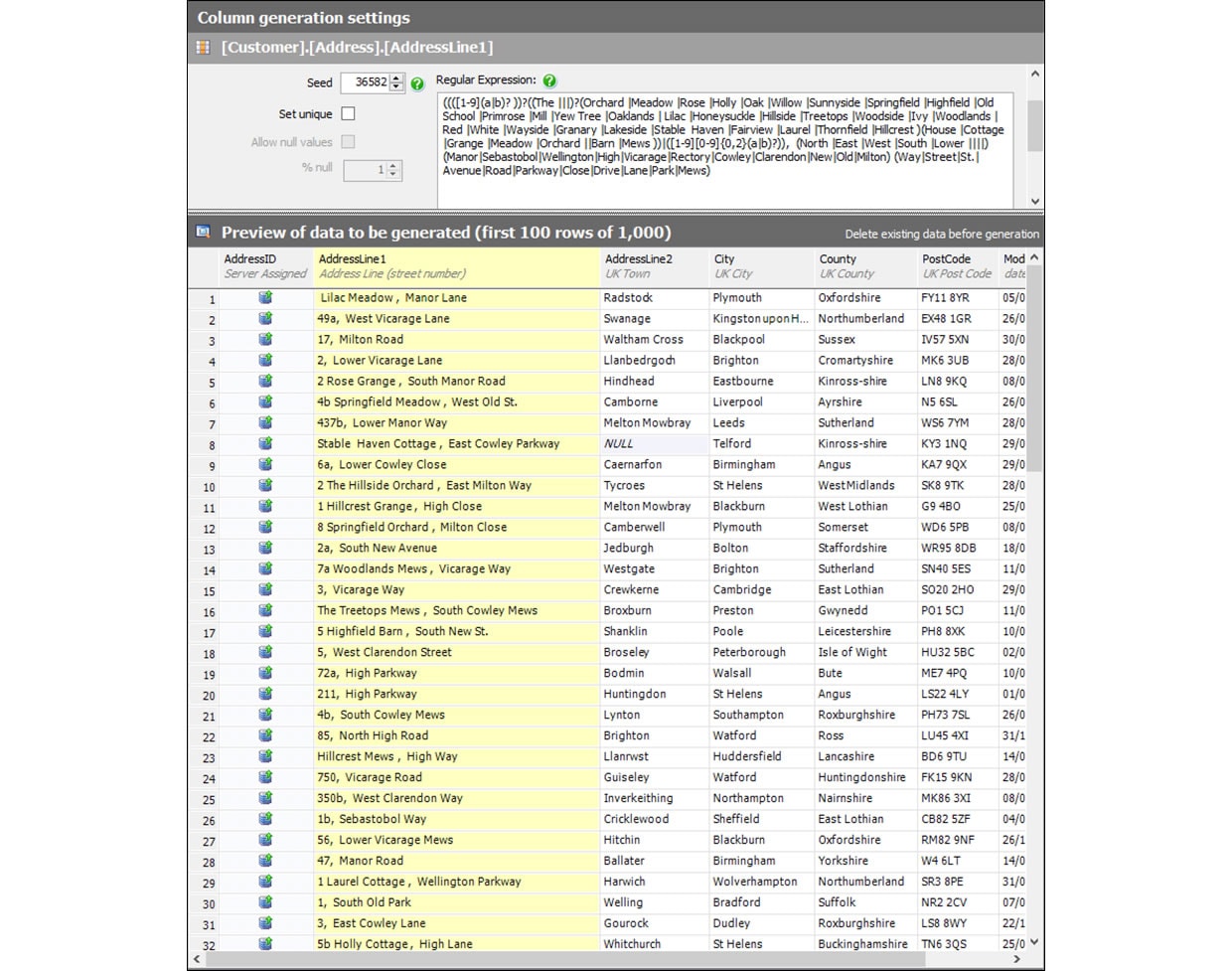This screenshot has width=1232, height=971.
Task: Click the PostCode cell 'FY11 8YR'
Action: click(959, 297)
